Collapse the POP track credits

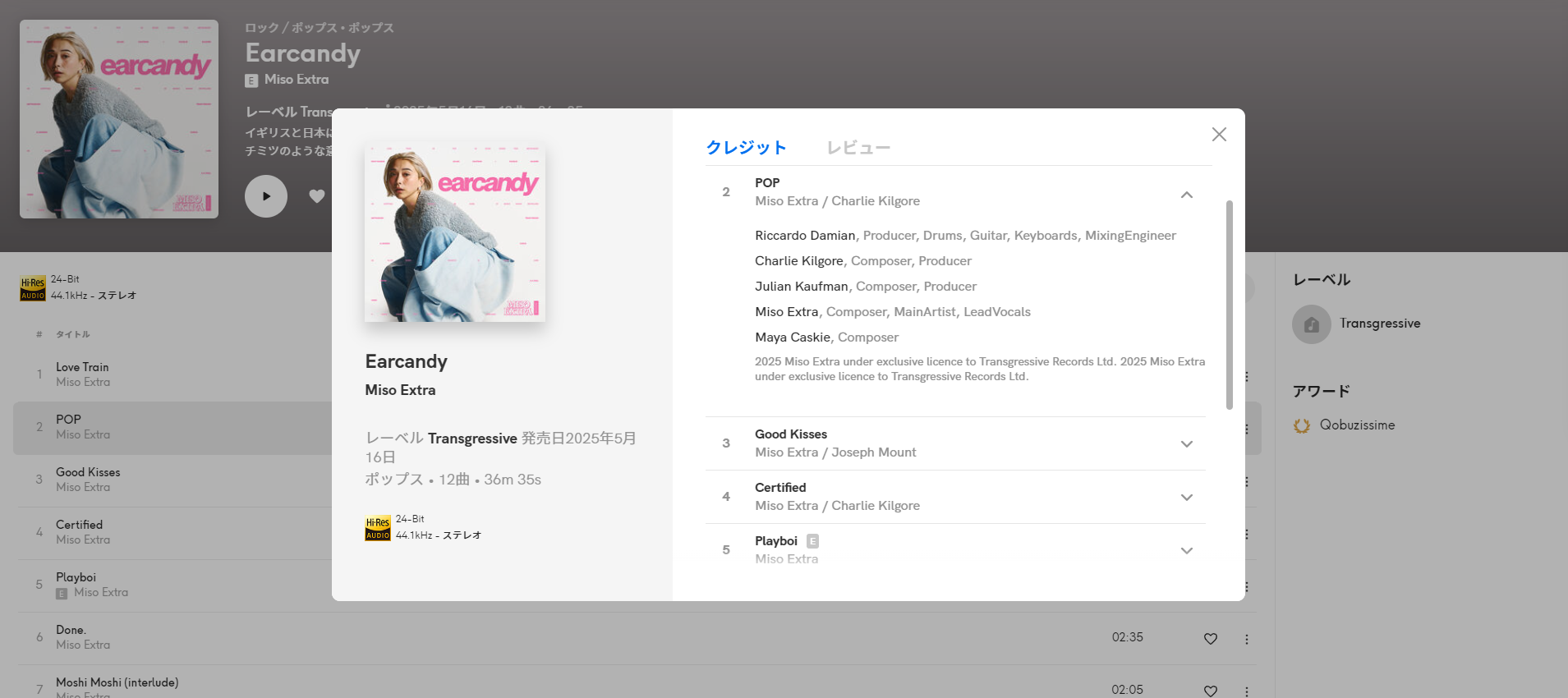[x=1187, y=195]
